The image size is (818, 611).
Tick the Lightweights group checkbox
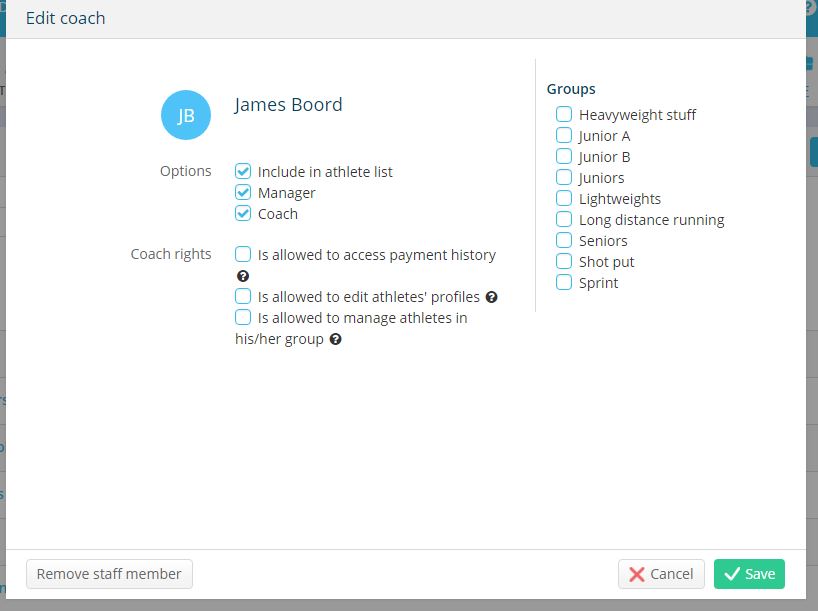coord(564,198)
